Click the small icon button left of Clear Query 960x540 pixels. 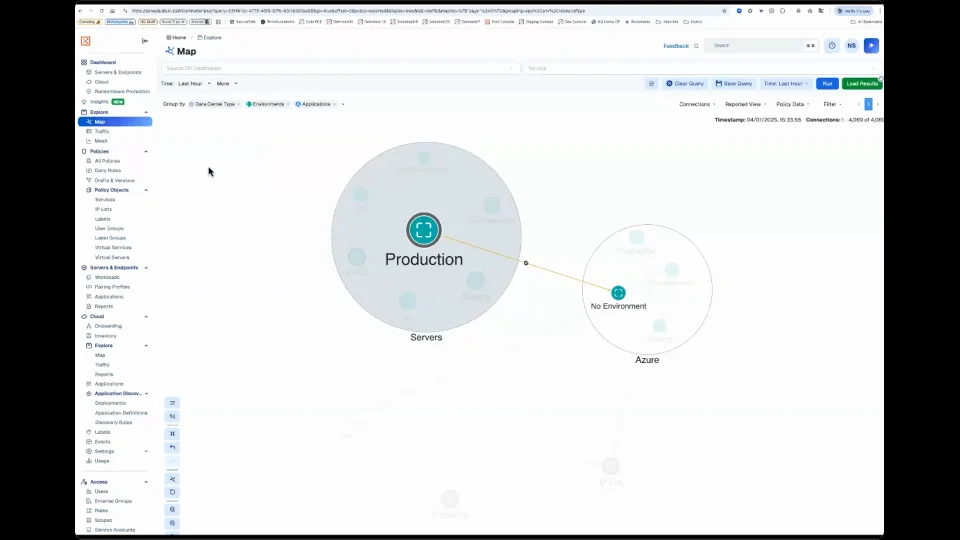pyautogui.click(x=651, y=83)
